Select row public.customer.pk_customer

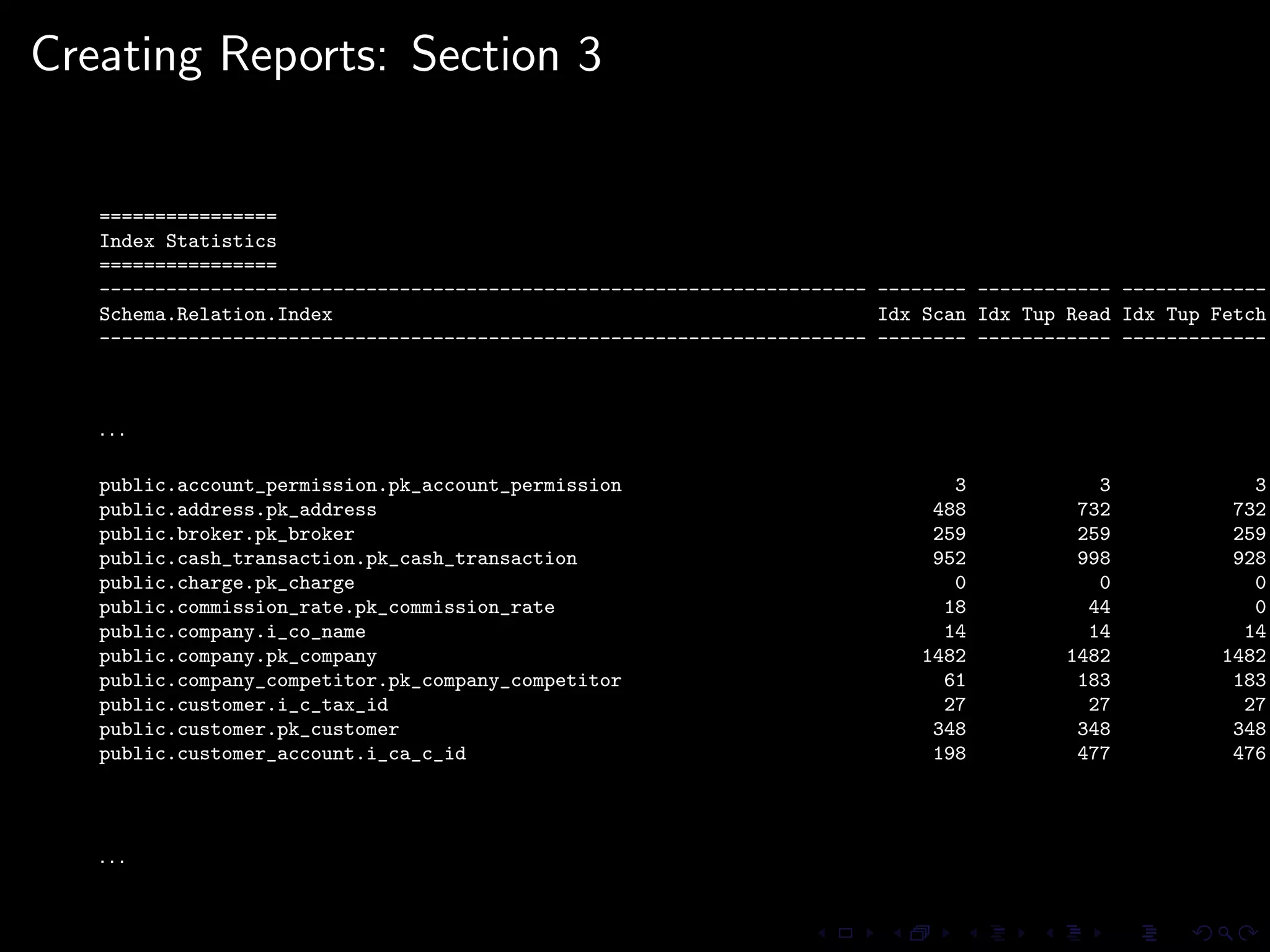click(x=682, y=729)
